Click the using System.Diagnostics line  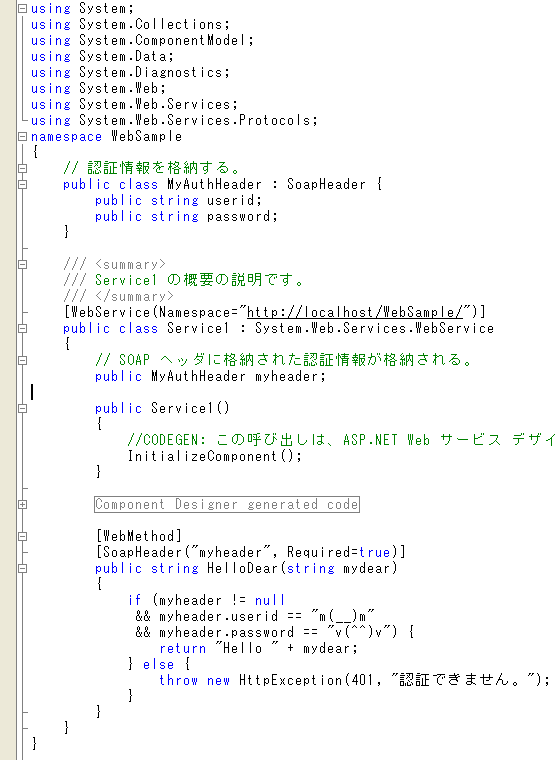130,72
